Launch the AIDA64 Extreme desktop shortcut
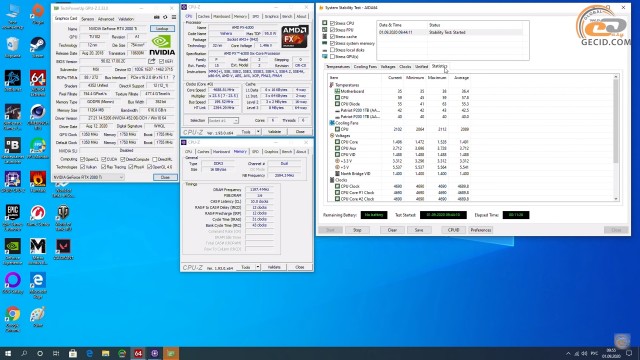Viewport: 640px width, 360px height. [x=38, y=83]
